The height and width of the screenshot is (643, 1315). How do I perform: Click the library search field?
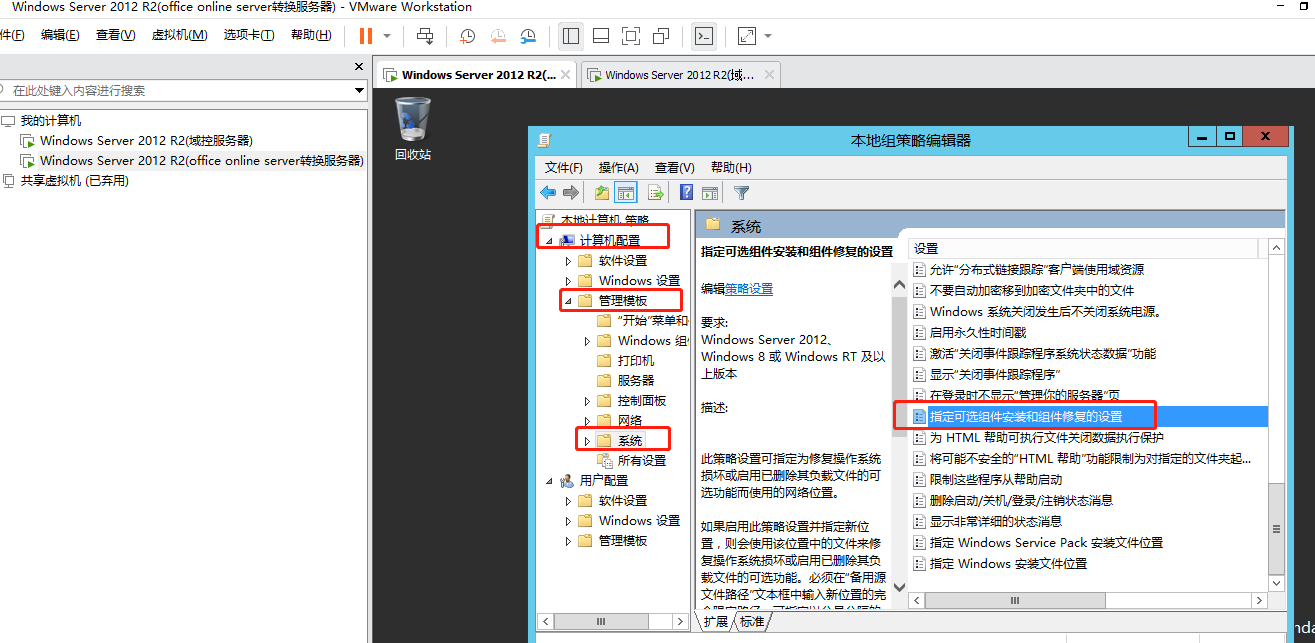click(x=176, y=90)
